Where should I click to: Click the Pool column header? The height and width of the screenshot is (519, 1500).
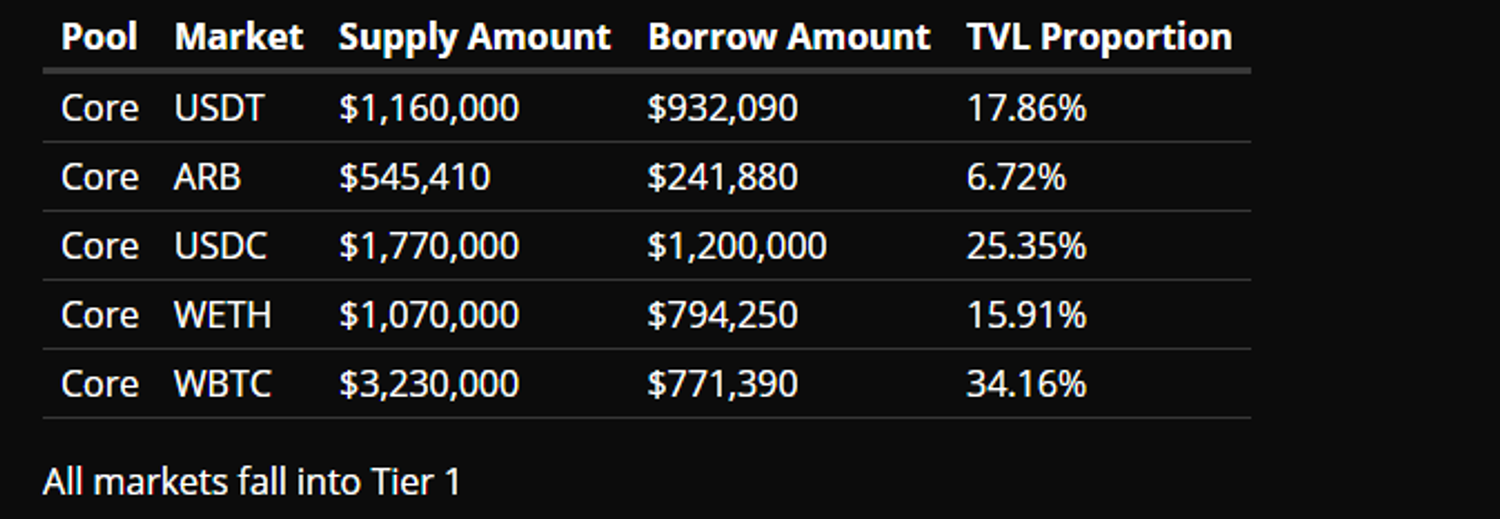coord(99,37)
